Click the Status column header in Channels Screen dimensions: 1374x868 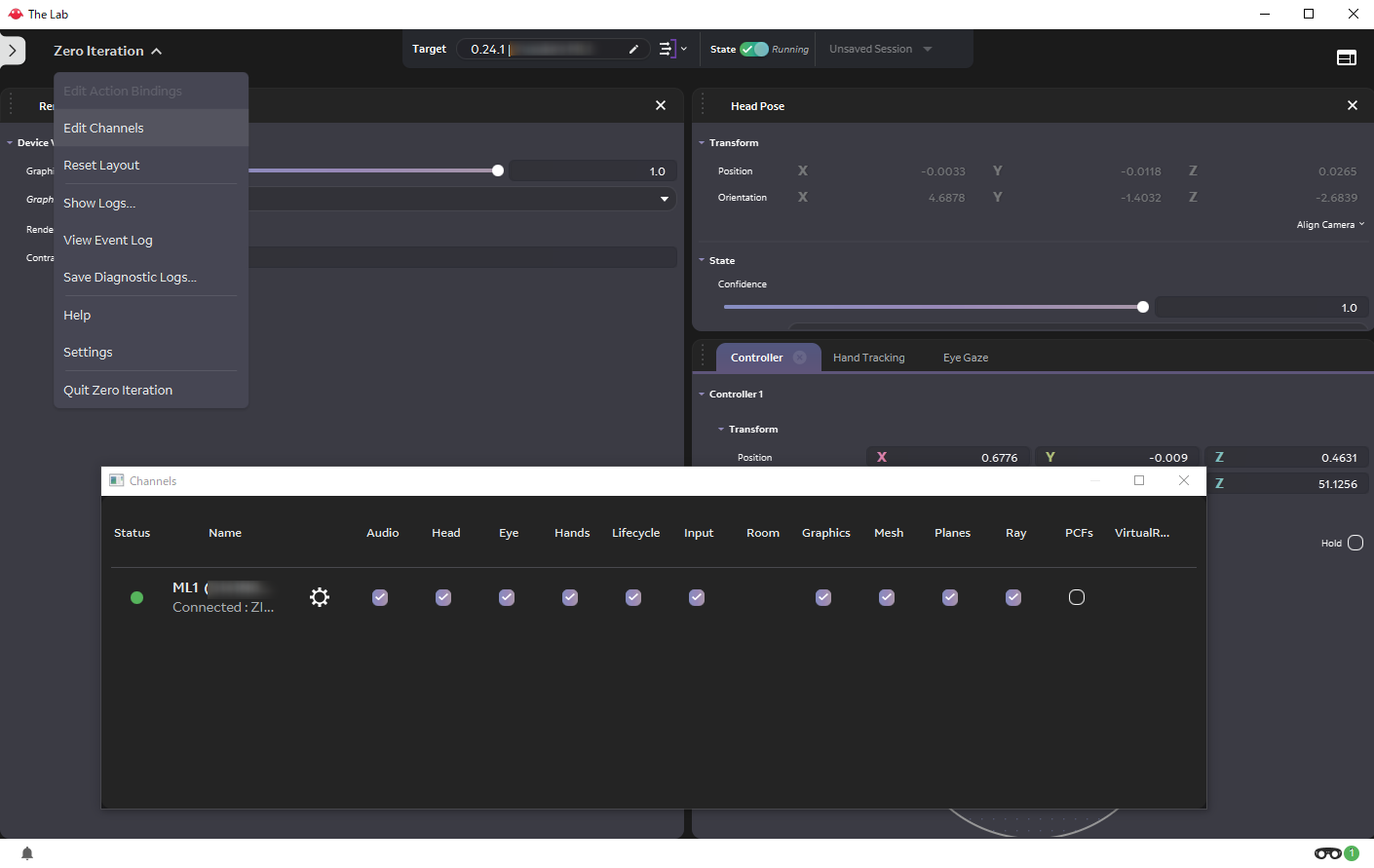pos(133,533)
